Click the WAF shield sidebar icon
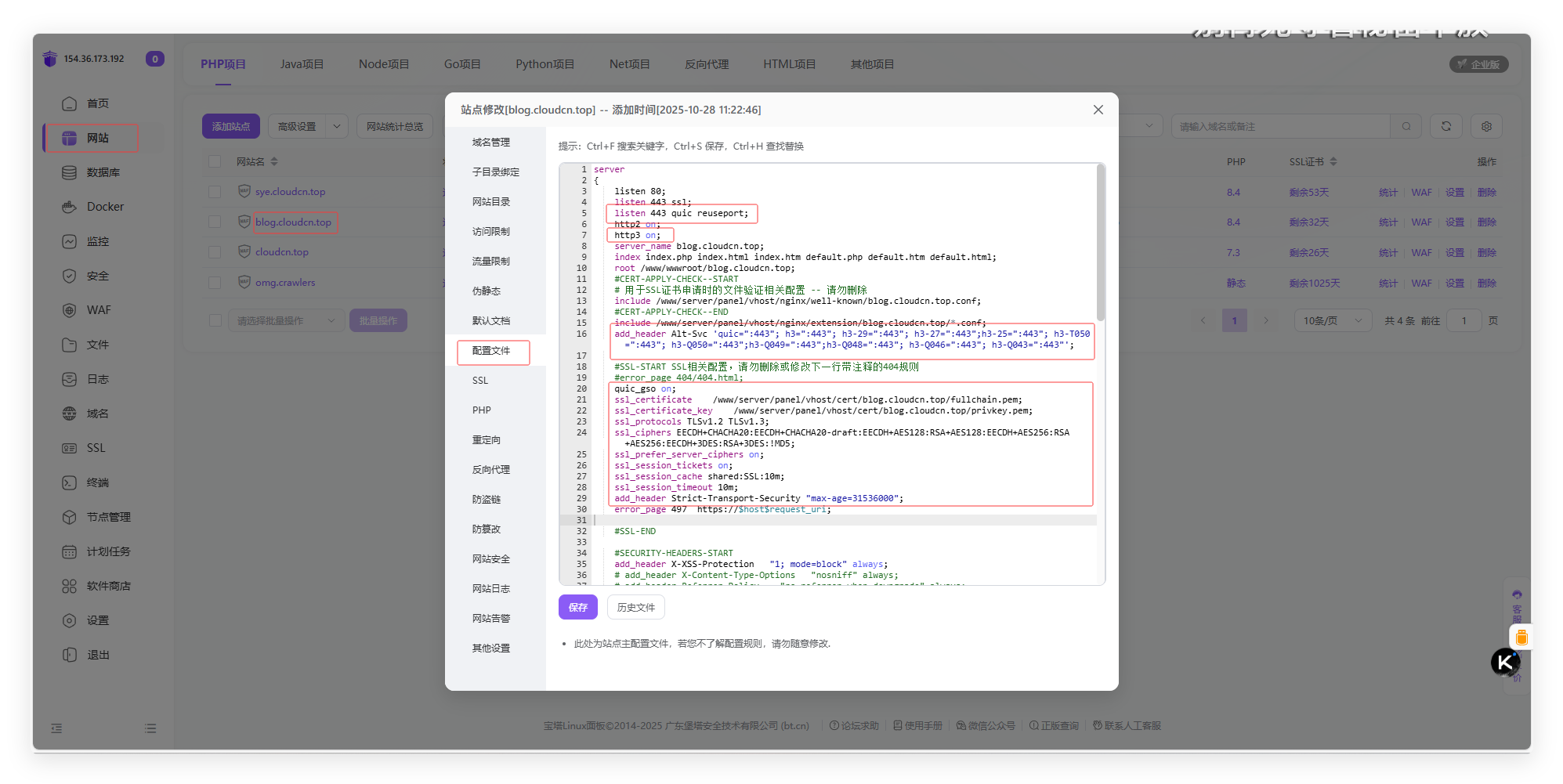 click(x=70, y=310)
